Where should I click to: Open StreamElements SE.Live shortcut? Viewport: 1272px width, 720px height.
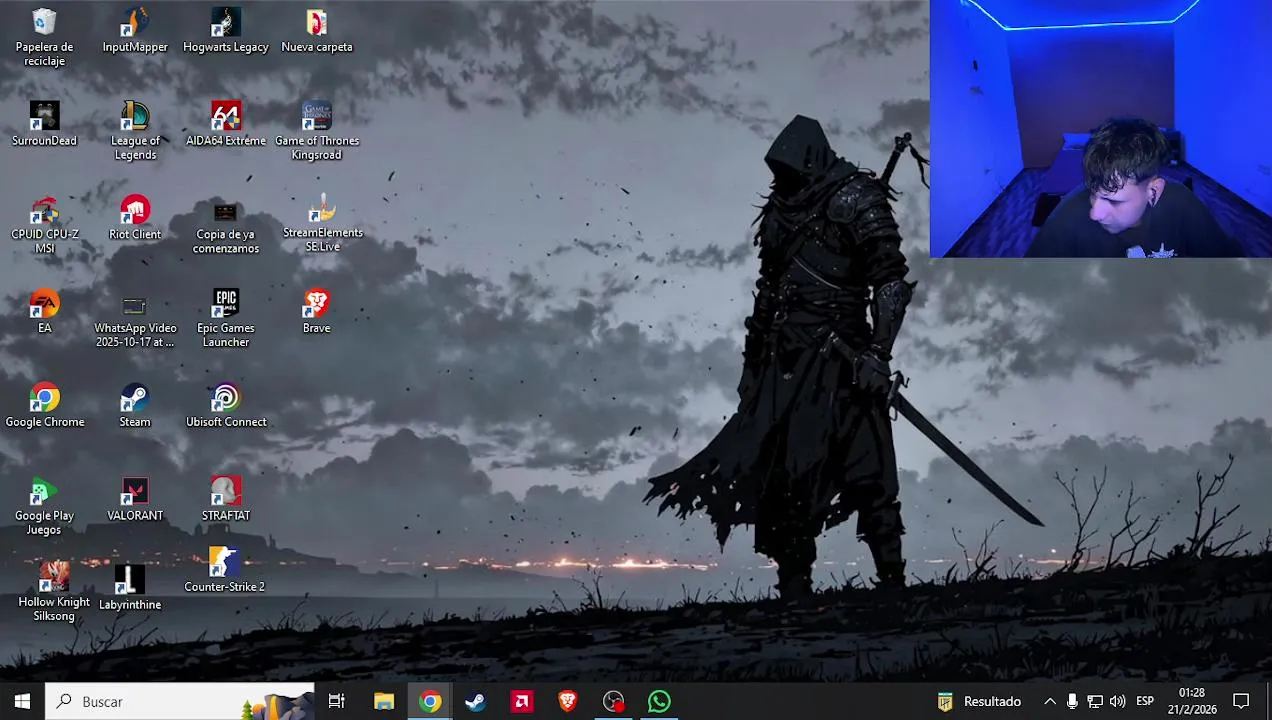(x=322, y=224)
